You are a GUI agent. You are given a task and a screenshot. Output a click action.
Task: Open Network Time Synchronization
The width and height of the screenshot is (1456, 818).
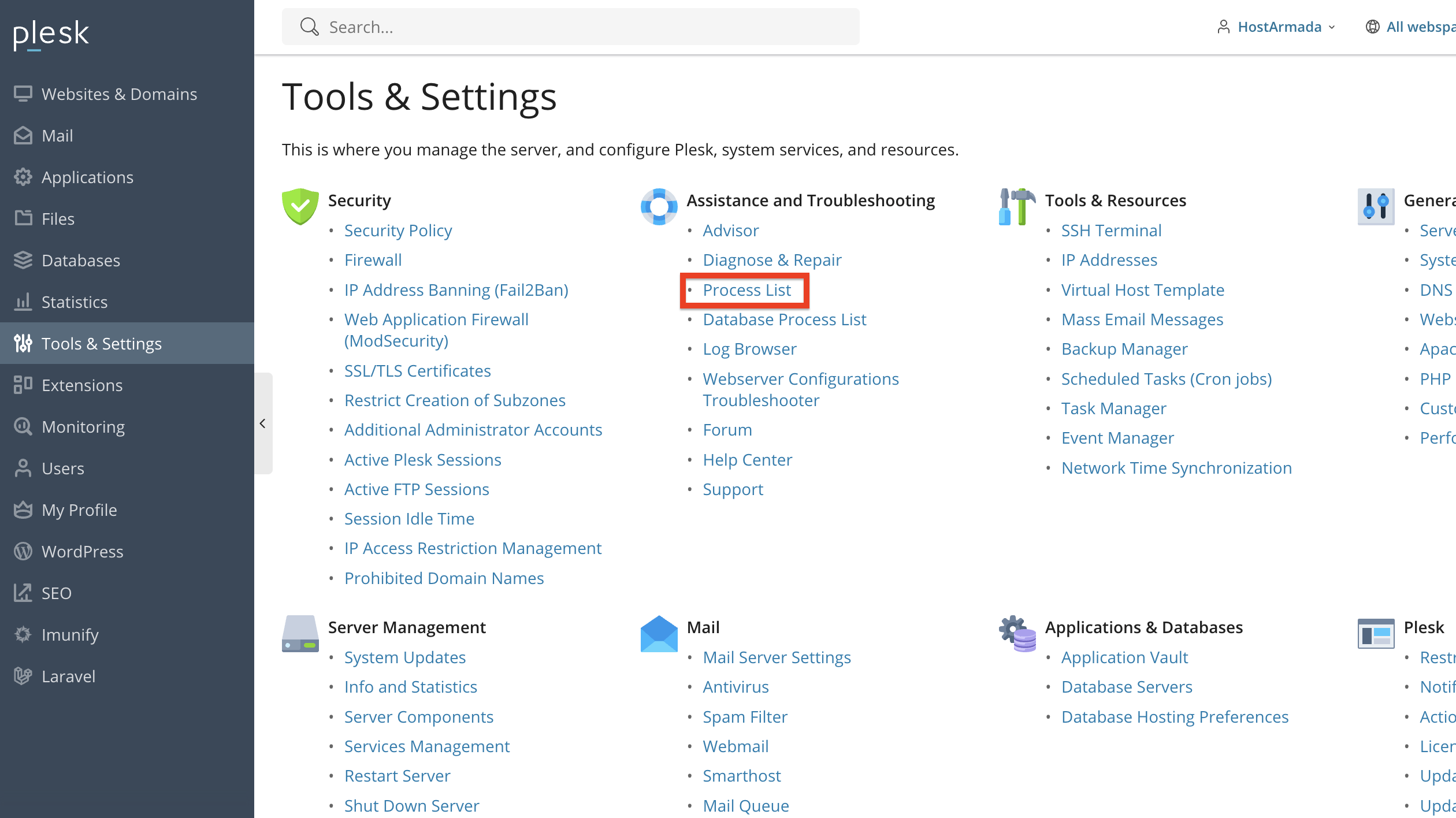pyautogui.click(x=1176, y=468)
